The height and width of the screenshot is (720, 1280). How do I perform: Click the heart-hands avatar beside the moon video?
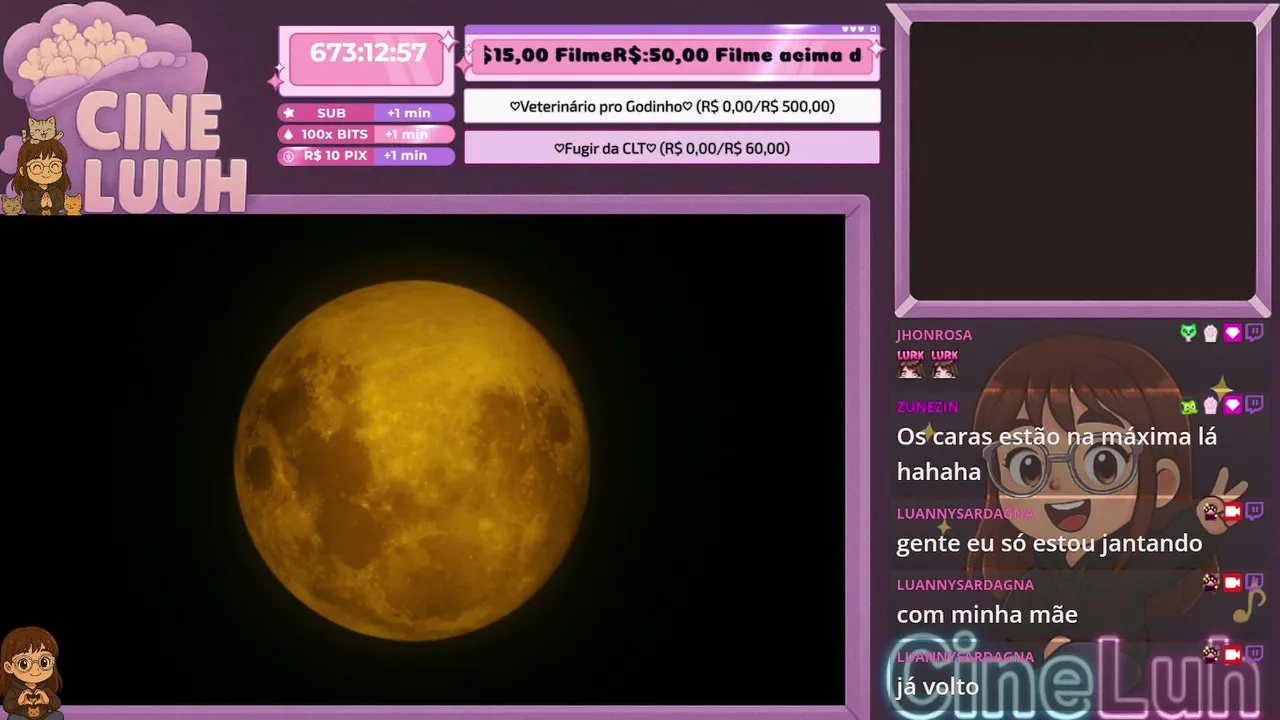(31, 673)
